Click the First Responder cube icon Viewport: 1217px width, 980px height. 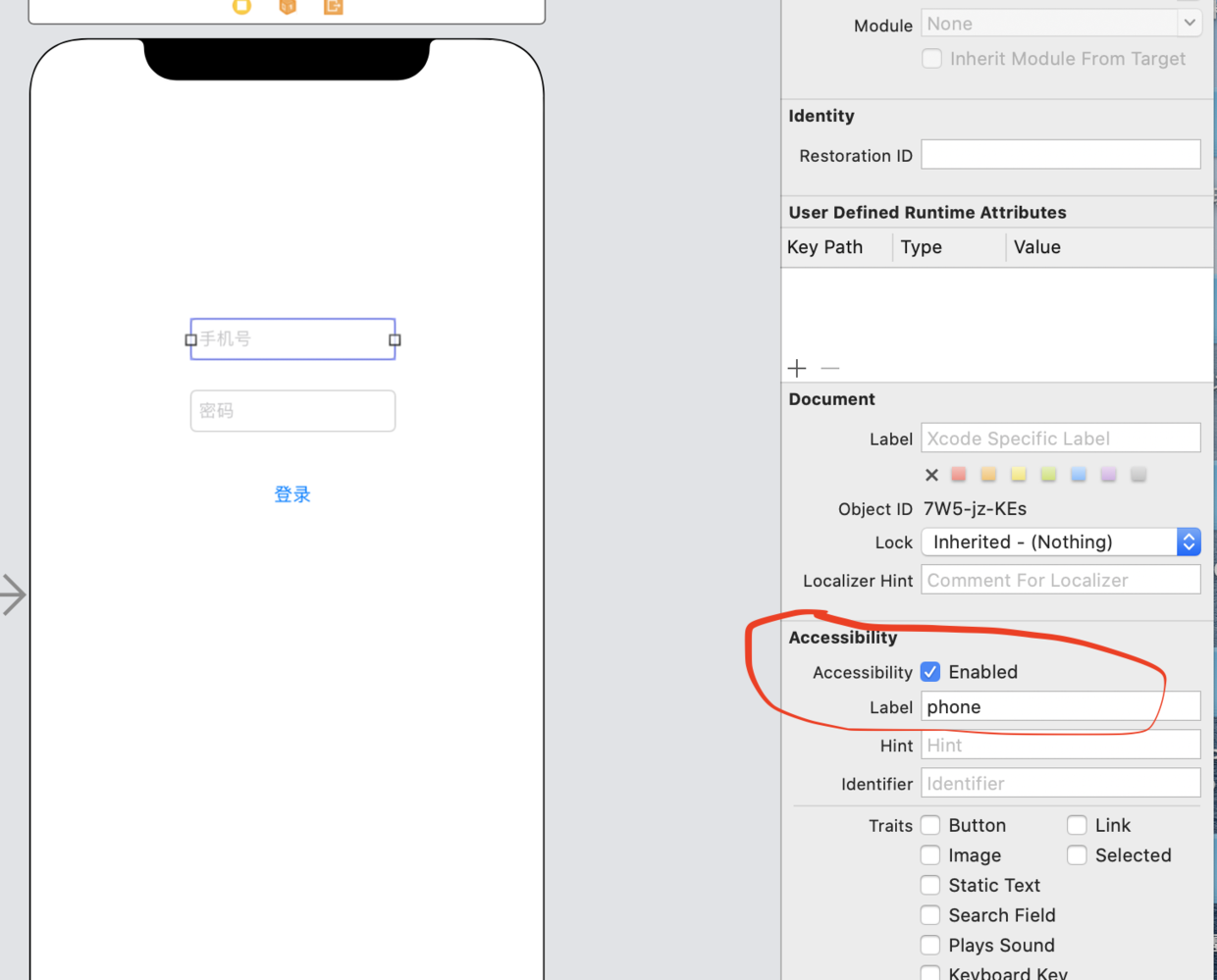pyautogui.click(x=288, y=6)
